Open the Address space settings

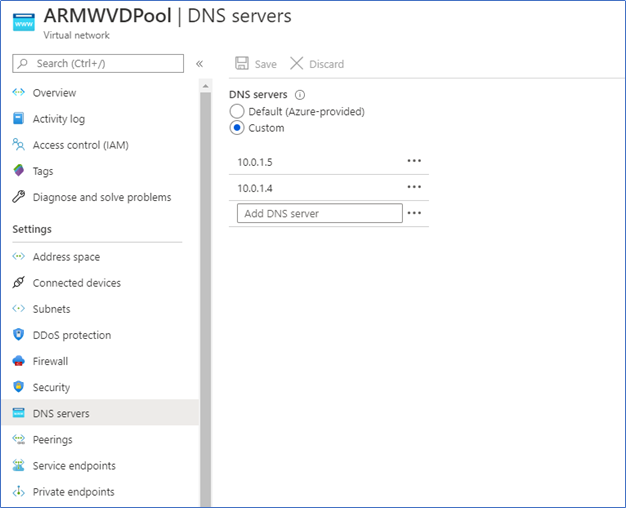coord(66,257)
